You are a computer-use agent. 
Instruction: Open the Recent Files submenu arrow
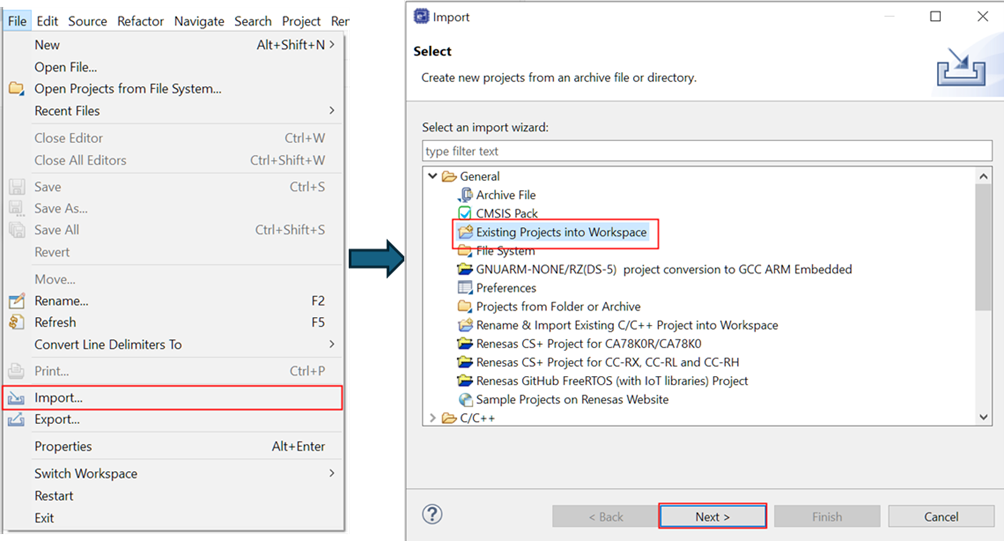click(x=332, y=111)
